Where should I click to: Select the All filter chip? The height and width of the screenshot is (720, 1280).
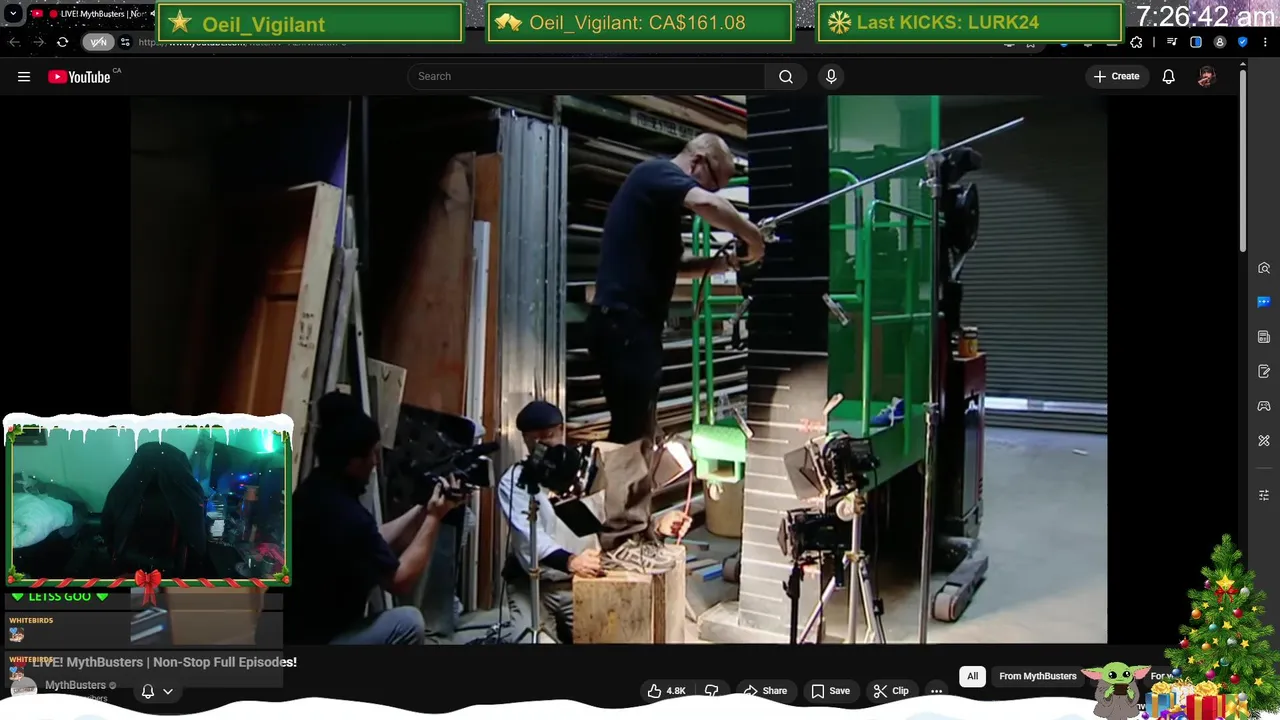[972, 676]
